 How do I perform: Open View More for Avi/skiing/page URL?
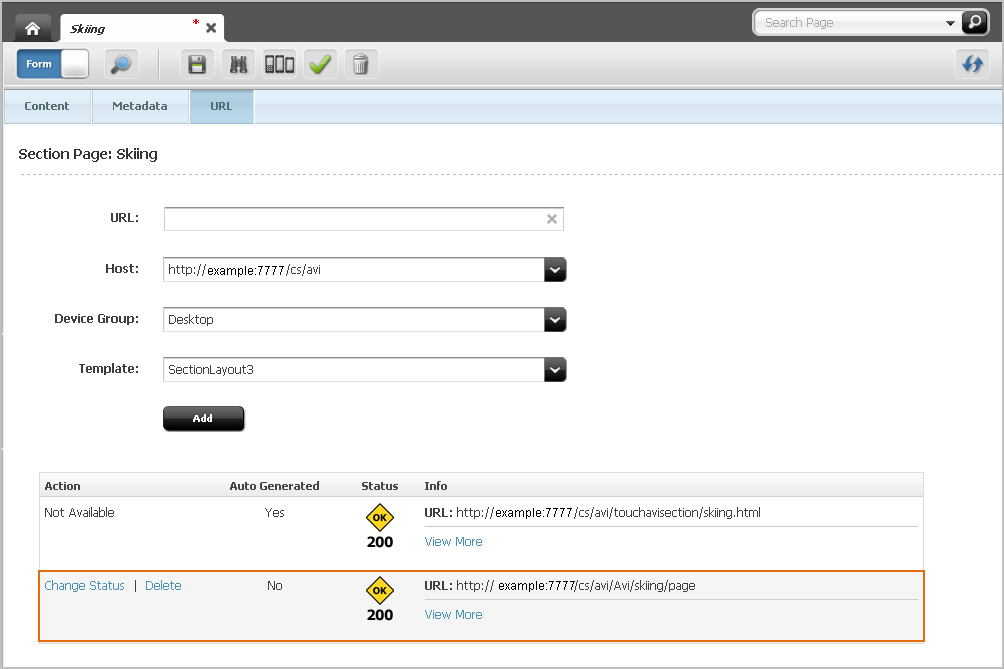[x=453, y=615]
